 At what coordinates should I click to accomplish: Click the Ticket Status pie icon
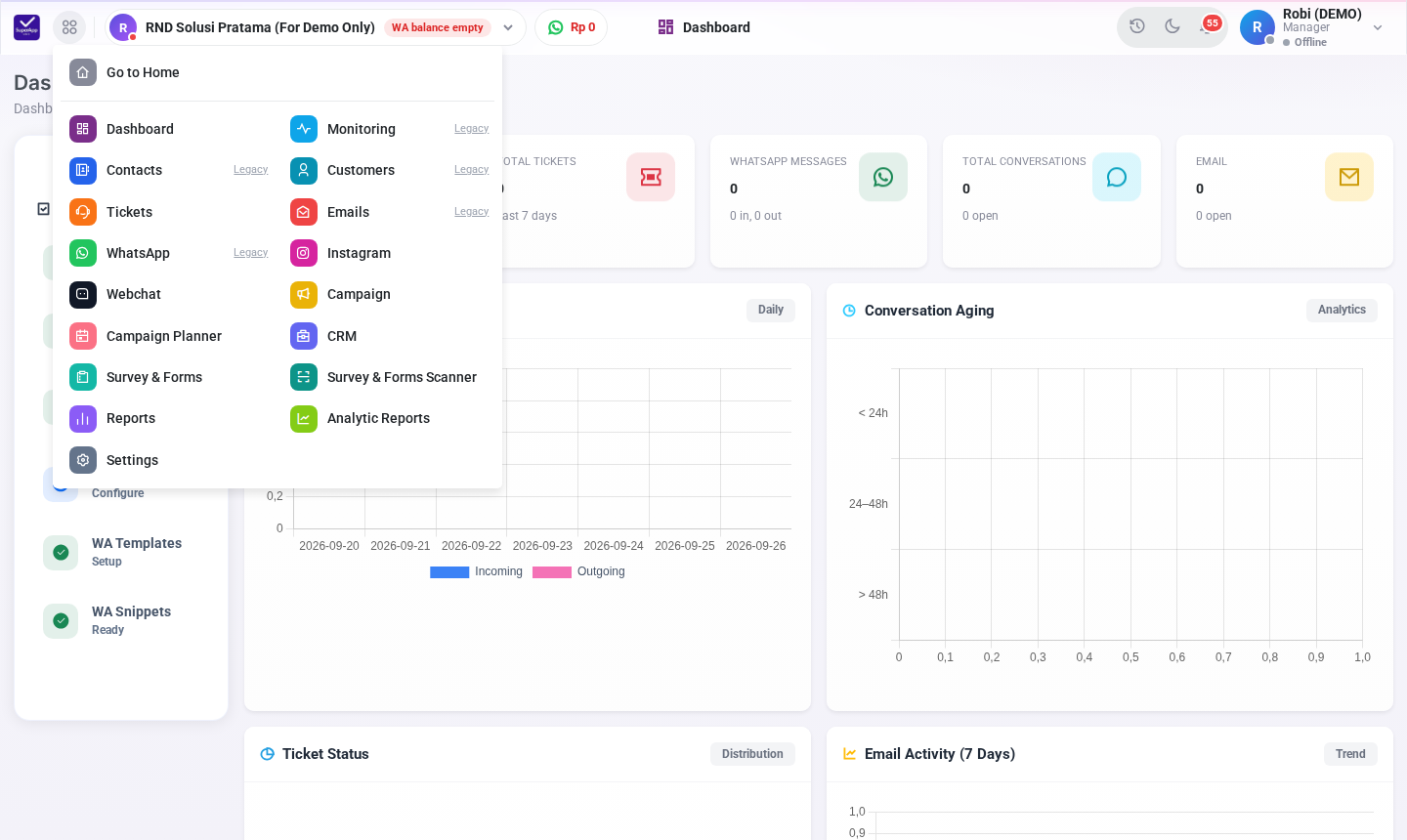(x=268, y=754)
